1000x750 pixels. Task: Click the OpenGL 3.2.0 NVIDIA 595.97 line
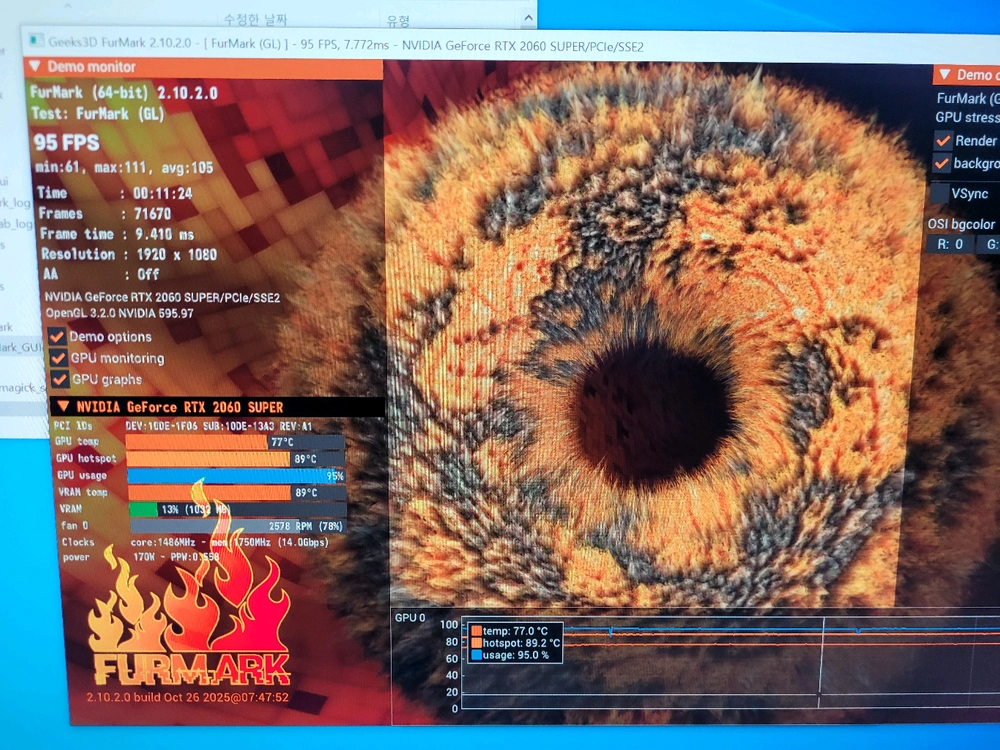coord(119,313)
